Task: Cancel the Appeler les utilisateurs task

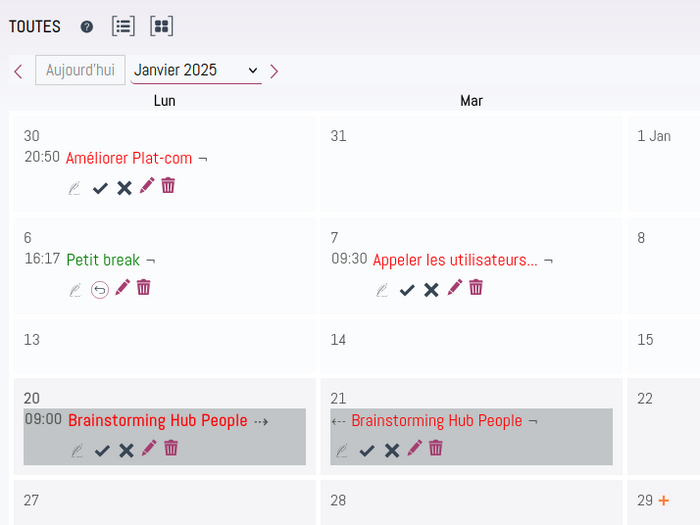Action: pos(431,290)
